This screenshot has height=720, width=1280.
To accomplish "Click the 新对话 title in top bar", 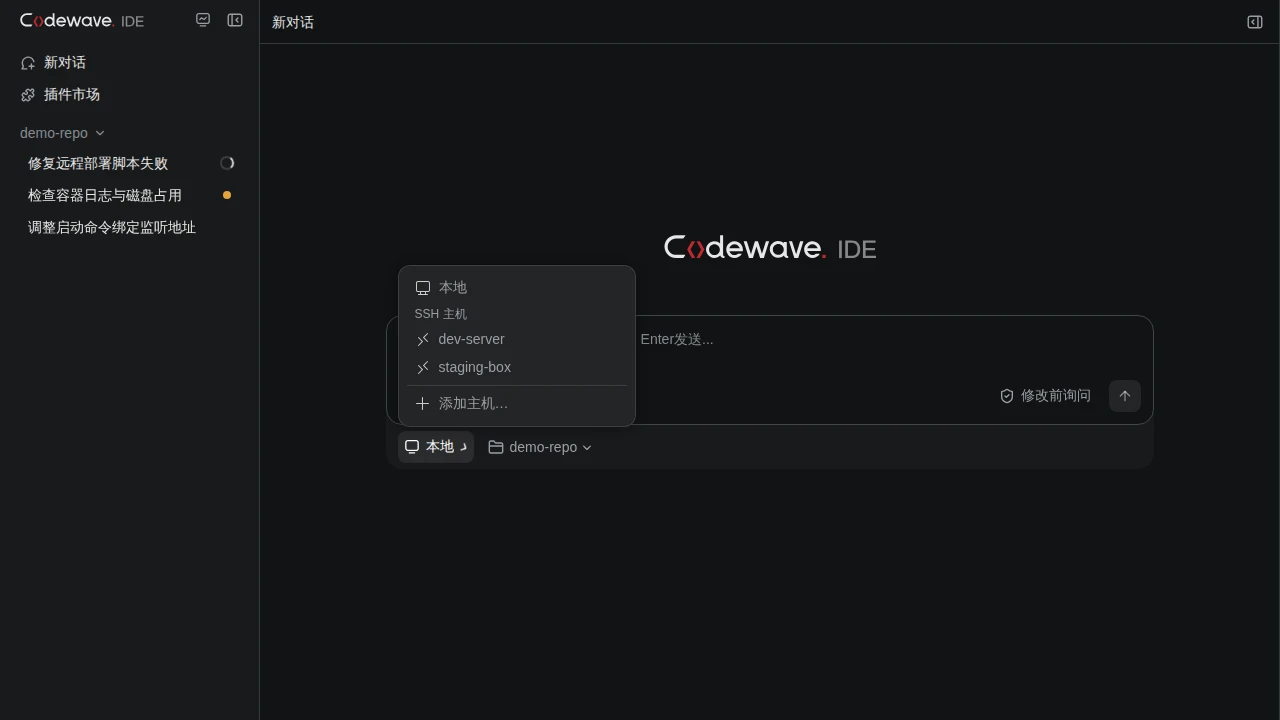I will 293,22.
